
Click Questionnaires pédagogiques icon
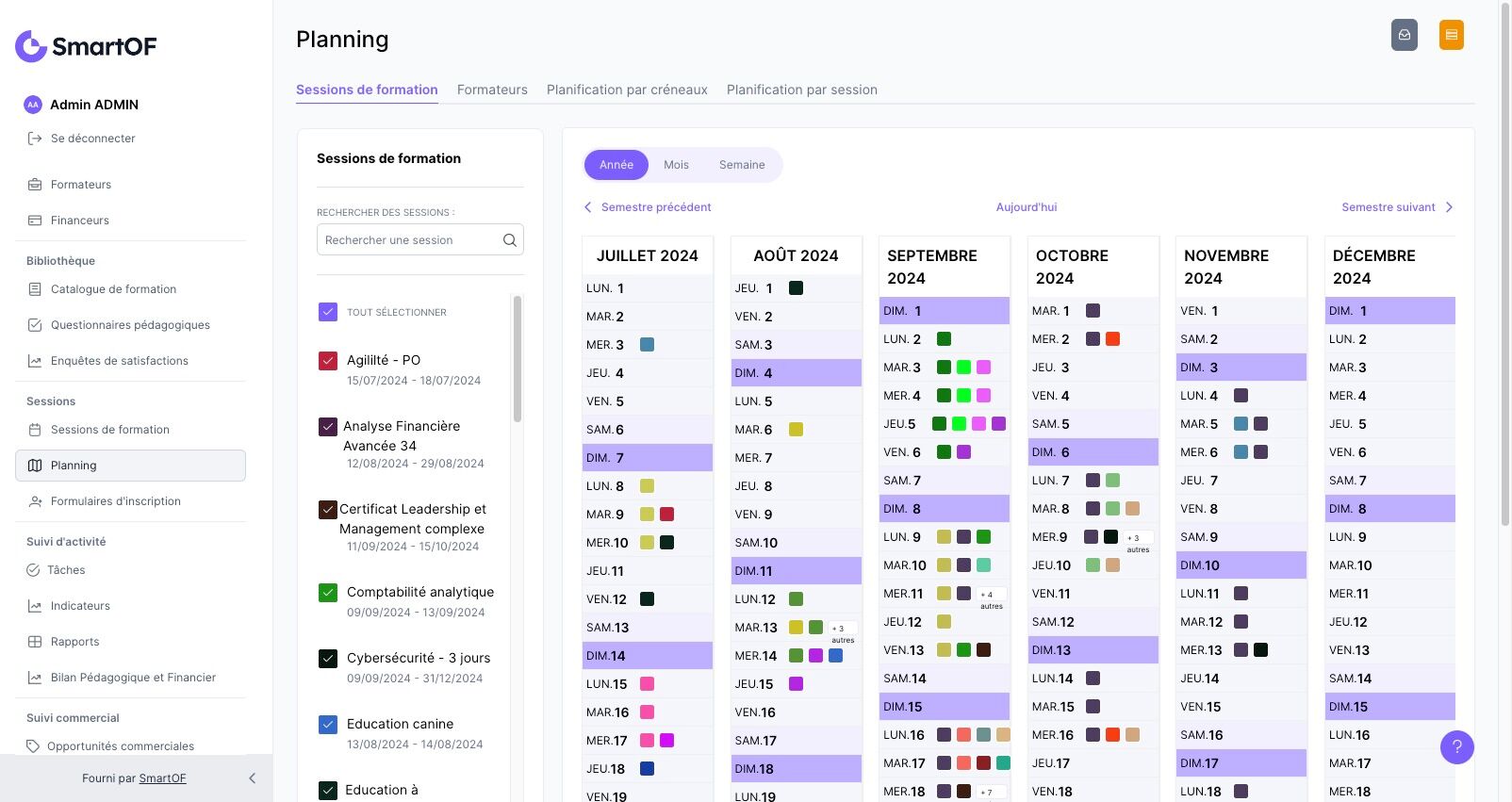35,325
